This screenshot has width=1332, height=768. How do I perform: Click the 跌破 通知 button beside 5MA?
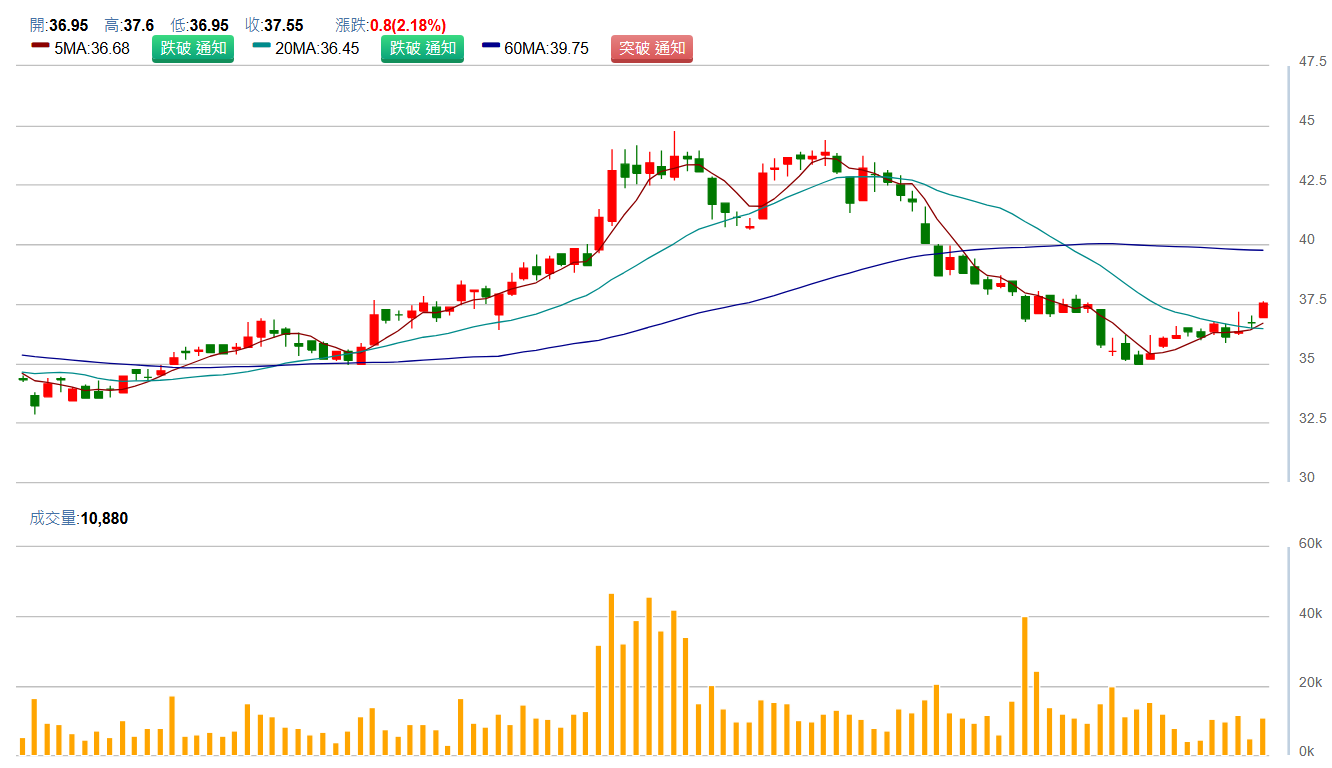(192, 48)
